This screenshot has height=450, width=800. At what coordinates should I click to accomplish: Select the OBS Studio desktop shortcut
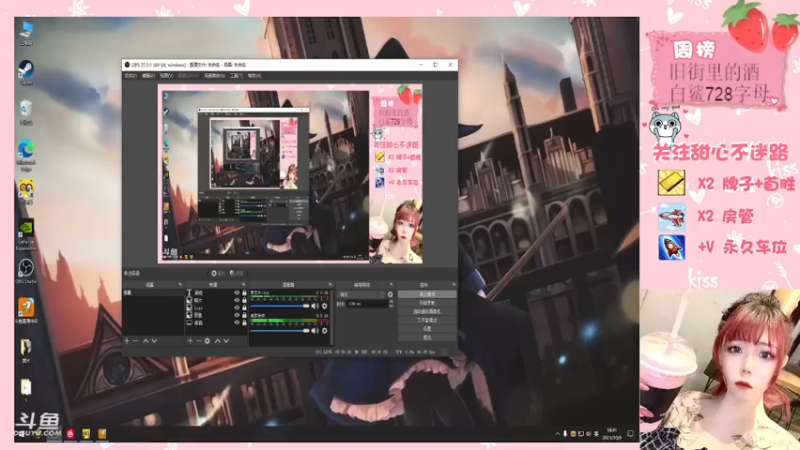(x=26, y=271)
